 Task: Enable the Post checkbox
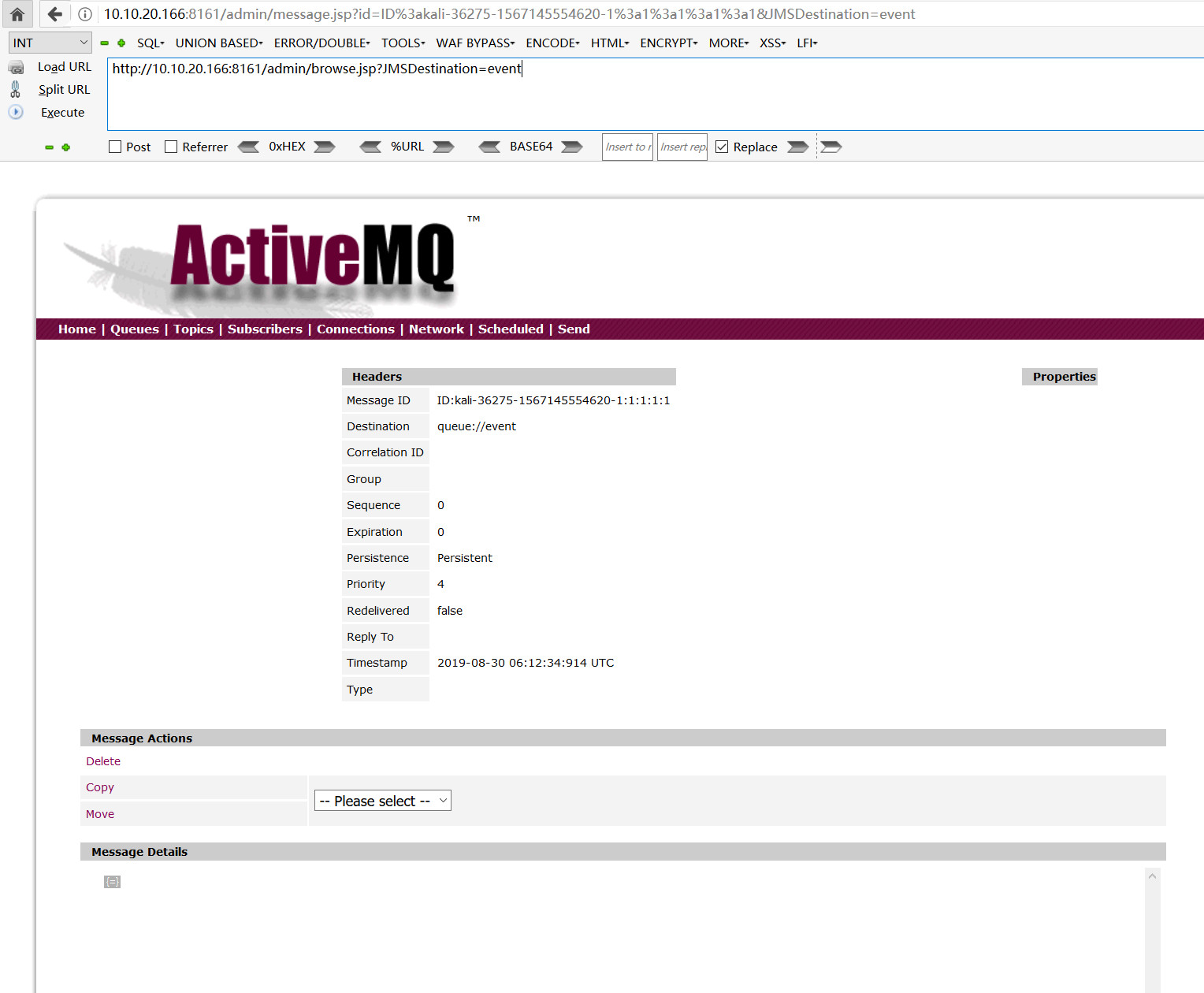(115, 147)
